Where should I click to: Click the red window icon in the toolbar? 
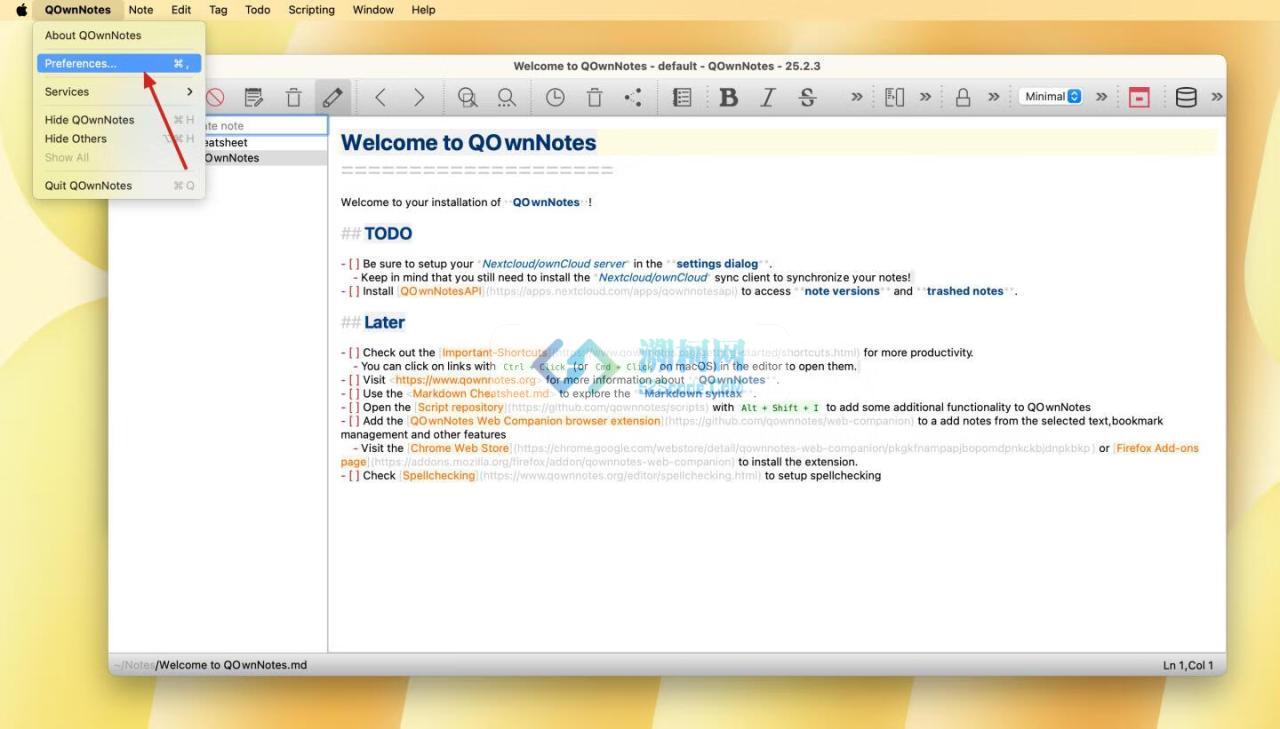[x=1139, y=97]
